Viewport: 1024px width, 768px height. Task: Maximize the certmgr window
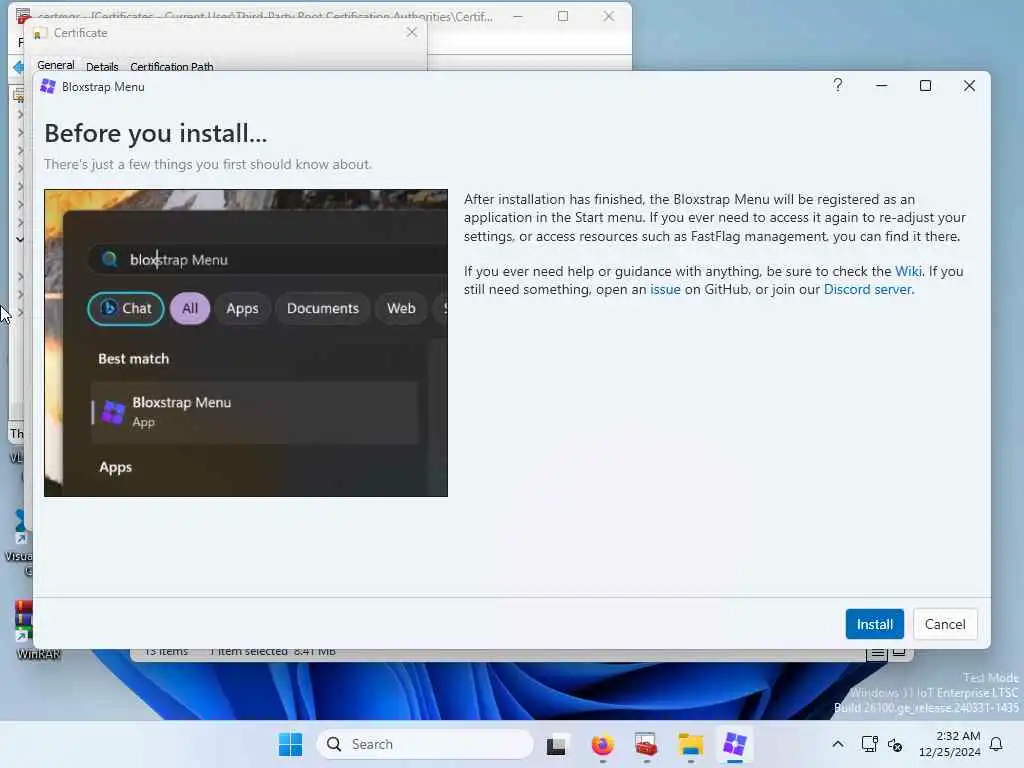click(563, 16)
